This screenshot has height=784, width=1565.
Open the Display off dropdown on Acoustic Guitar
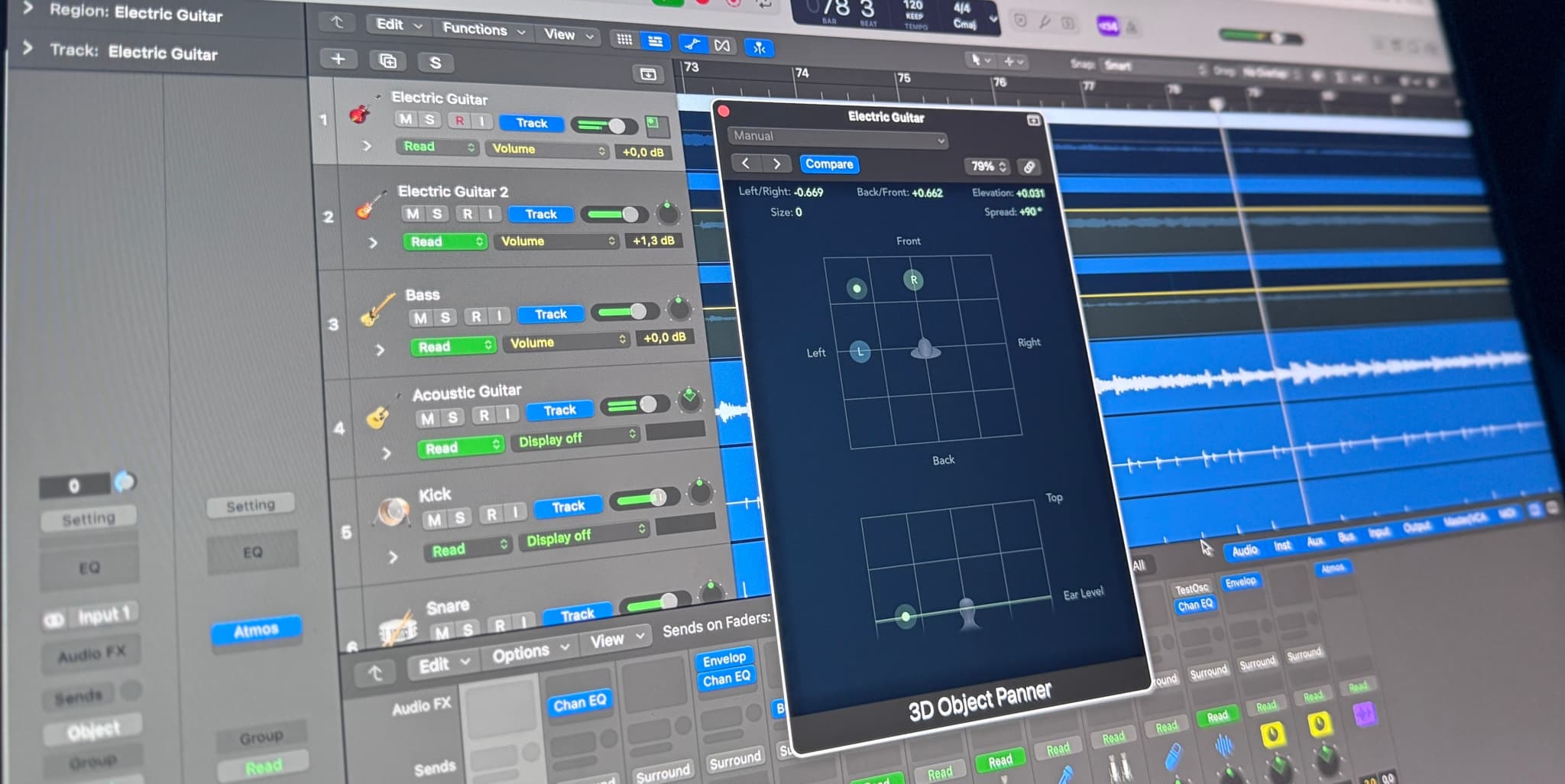(575, 439)
